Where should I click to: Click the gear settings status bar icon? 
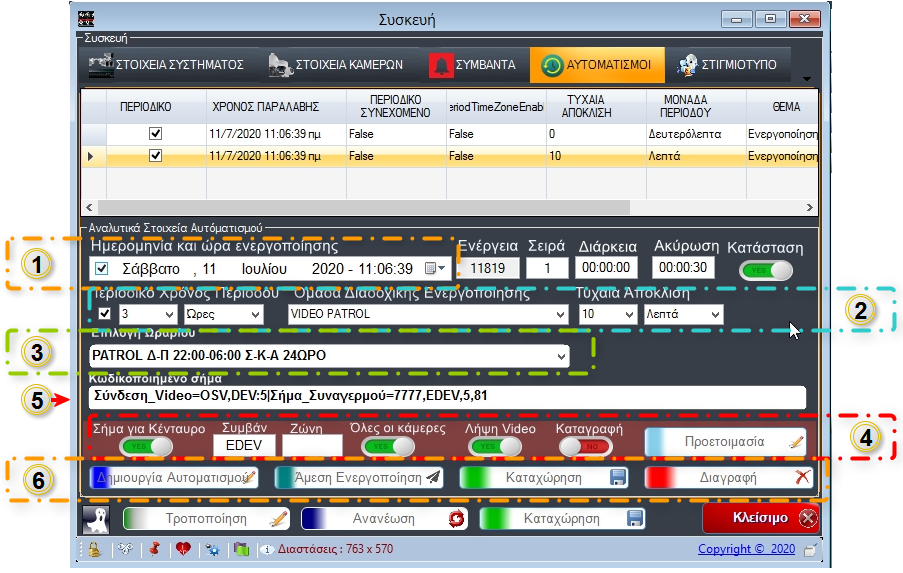[x=213, y=549]
